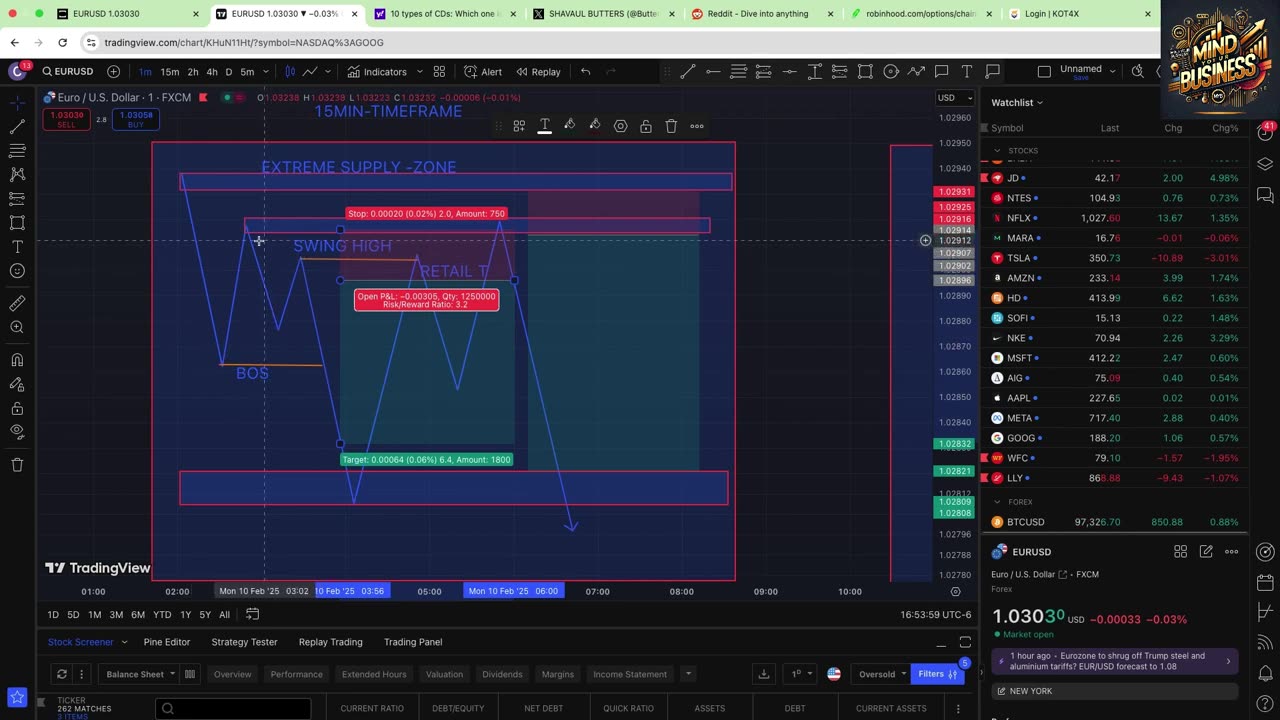Image resolution: width=1280 pixels, height=720 pixels.
Task: Click the blue BUY 1.03058 button
Action: point(136,119)
